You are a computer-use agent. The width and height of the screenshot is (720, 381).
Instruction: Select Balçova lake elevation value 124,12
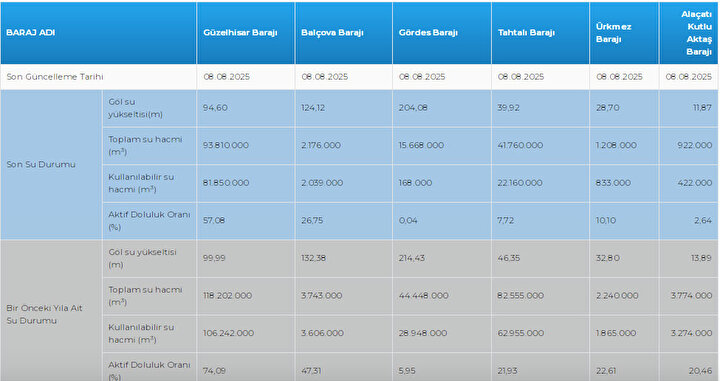pos(313,108)
